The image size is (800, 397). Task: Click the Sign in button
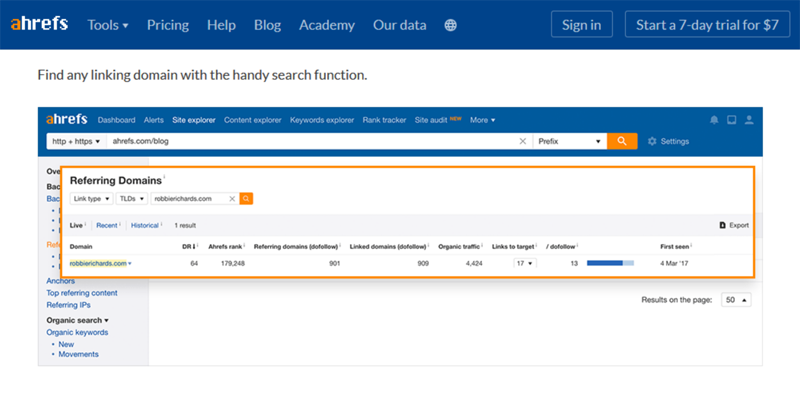click(x=582, y=25)
